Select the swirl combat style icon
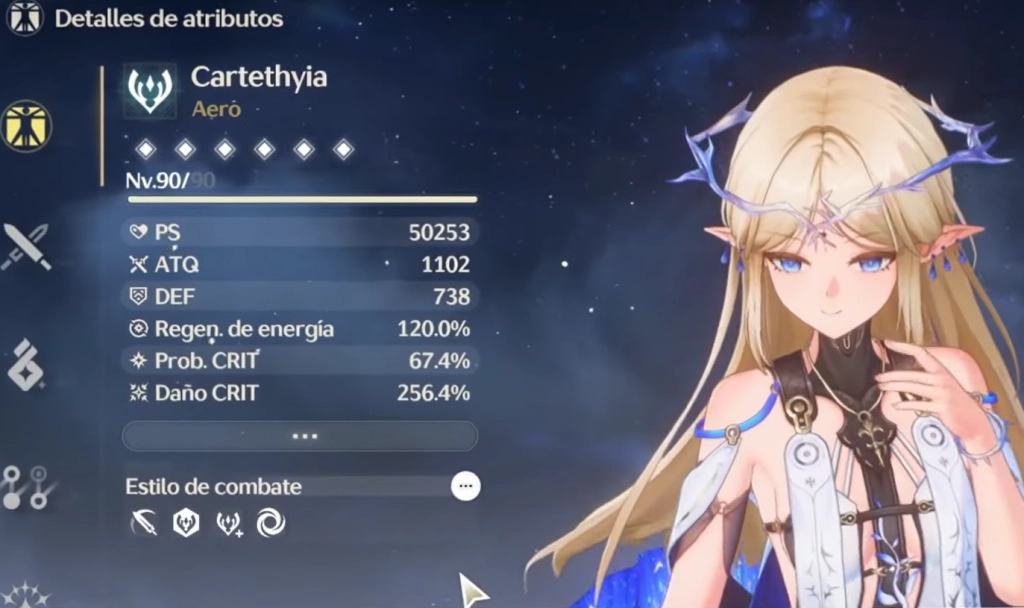 coord(271,523)
